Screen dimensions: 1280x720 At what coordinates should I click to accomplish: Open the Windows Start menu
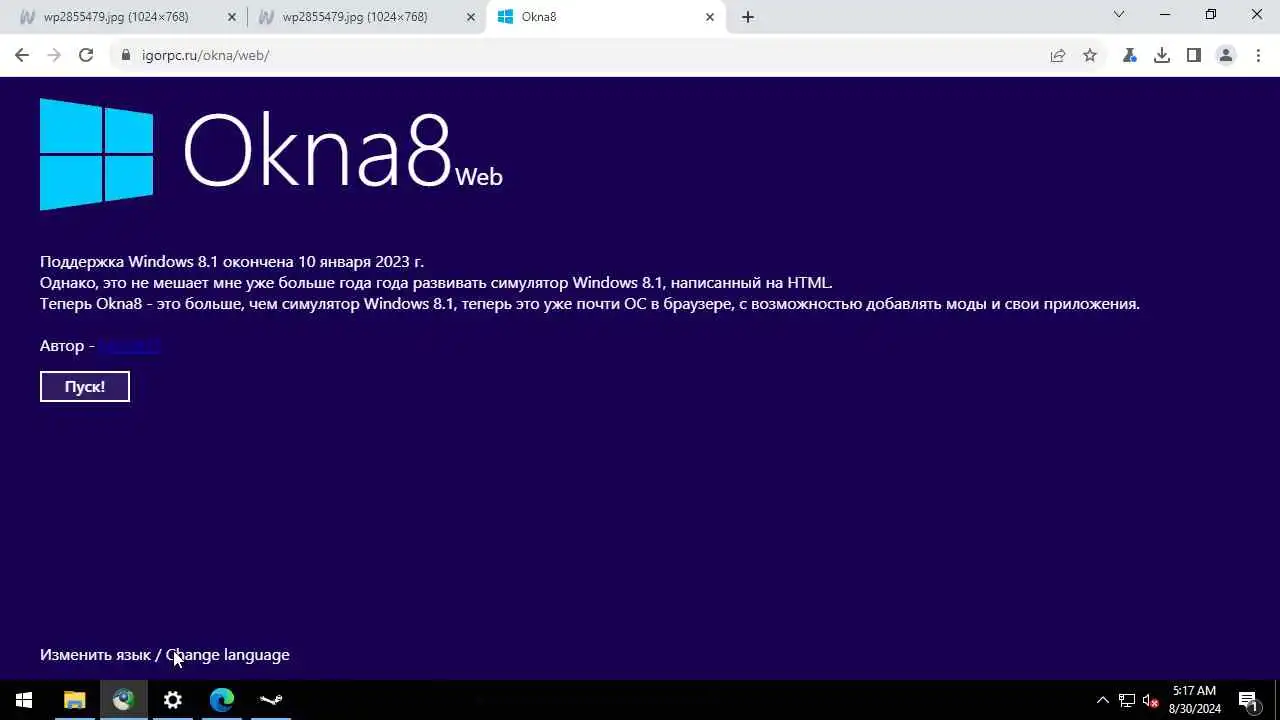(x=24, y=700)
